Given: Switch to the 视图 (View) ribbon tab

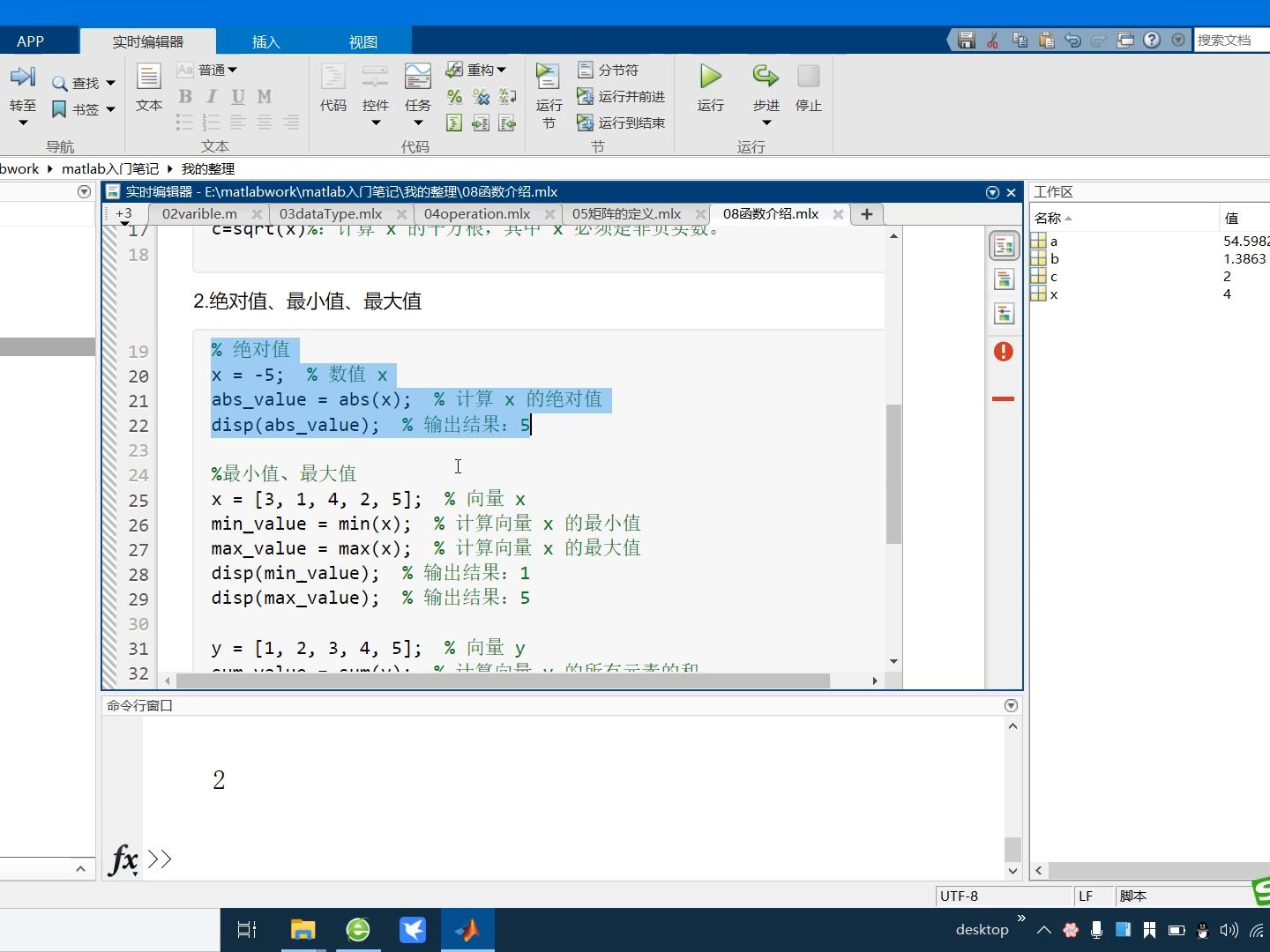Looking at the screenshot, I should click(362, 41).
